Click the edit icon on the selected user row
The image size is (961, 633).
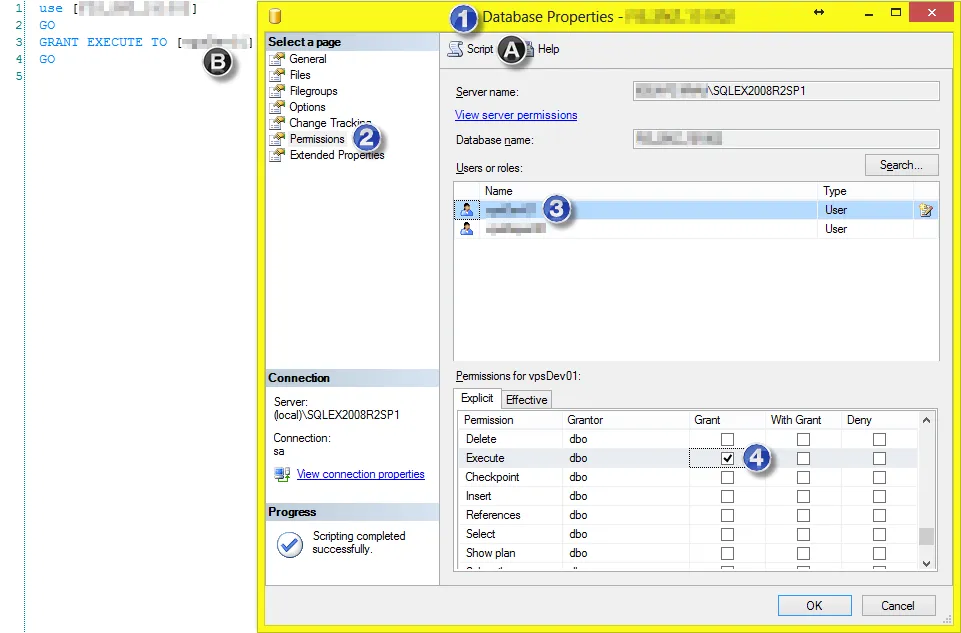coord(925,210)
